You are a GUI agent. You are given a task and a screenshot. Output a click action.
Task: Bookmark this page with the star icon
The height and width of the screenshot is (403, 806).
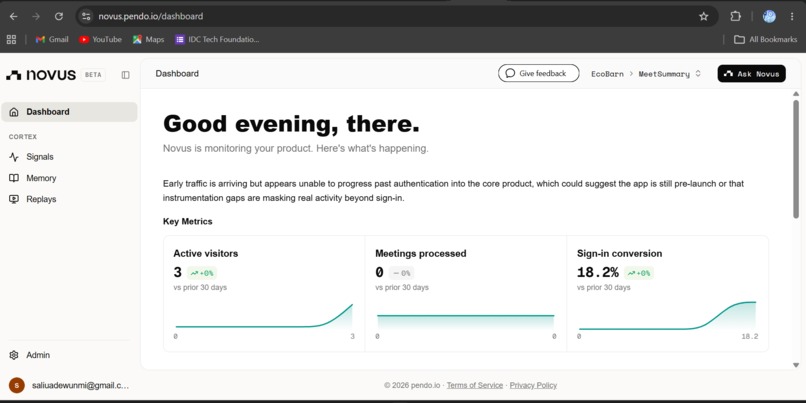click(704, 16)
